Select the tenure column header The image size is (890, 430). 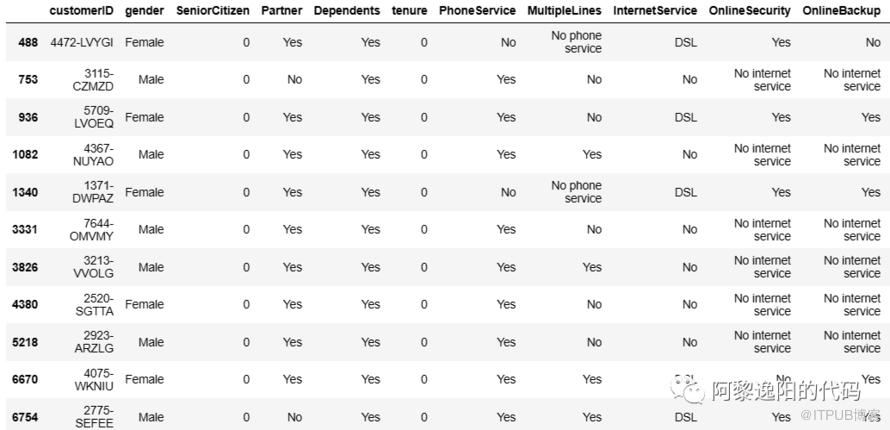(x=410, y=11)
